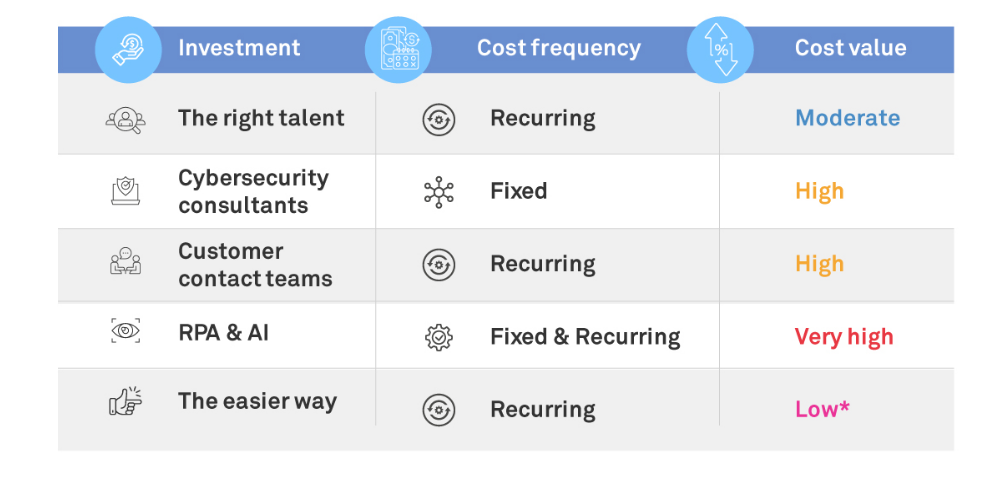The image size is (1003, 481).
Task: Click the Very high cost value text
Action: (x=843, y=337)
